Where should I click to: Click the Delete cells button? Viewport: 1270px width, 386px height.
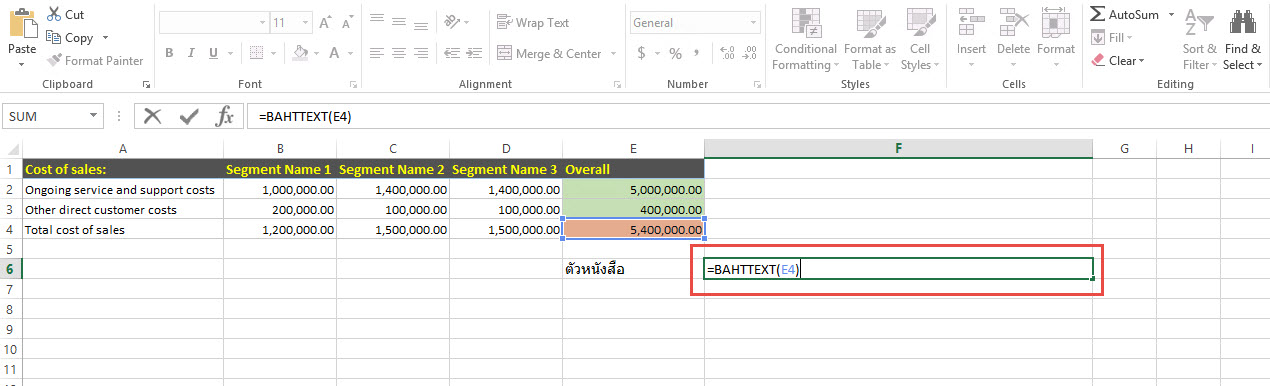click(x=1013, y=39)
